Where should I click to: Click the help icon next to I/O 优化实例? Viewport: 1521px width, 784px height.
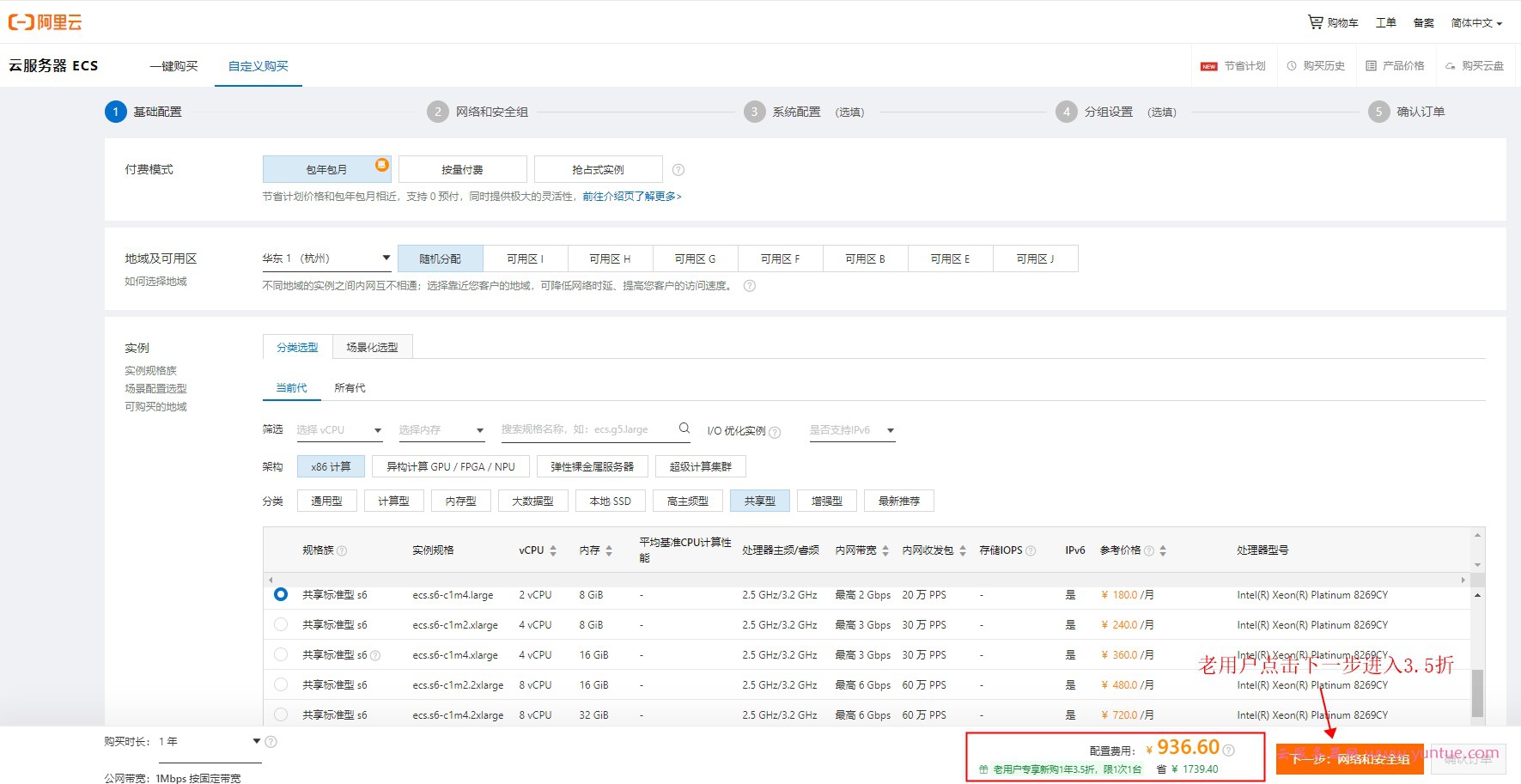(775, 432)
